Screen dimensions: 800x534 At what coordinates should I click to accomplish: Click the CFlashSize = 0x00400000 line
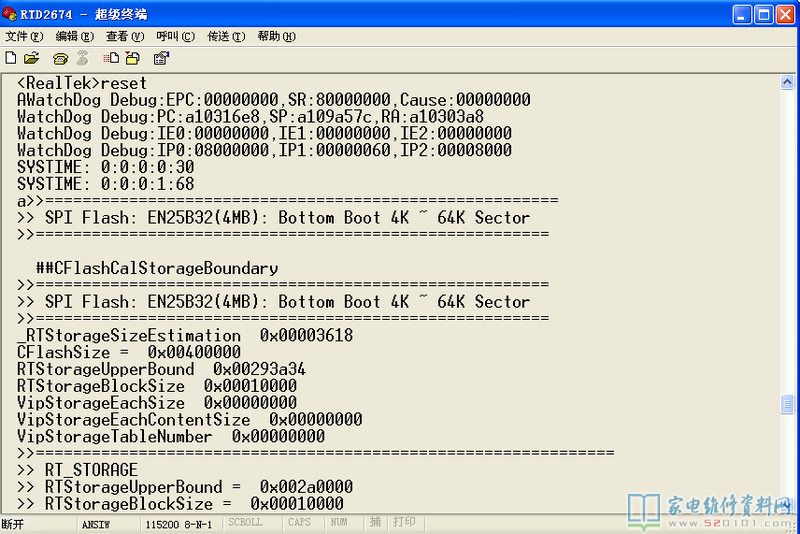pyautogui.click(x=129, y=352)
